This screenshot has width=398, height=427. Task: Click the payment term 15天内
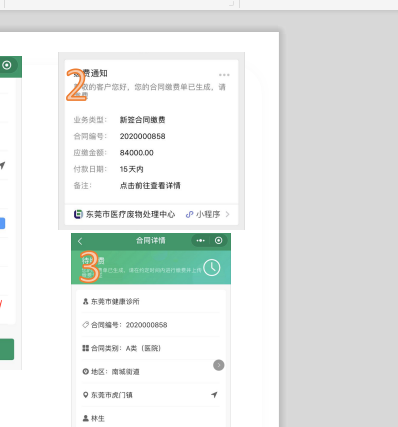131,169
